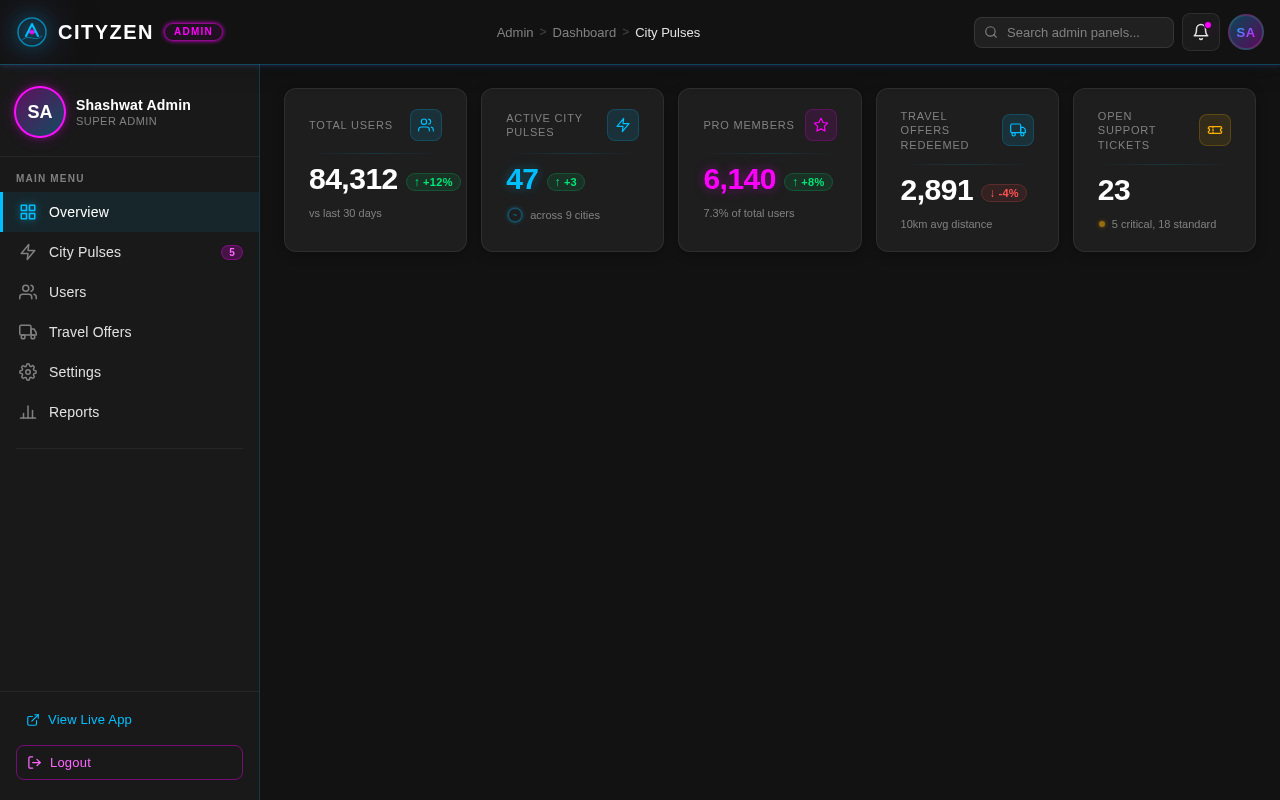Click the City Pulses notification badge showing 5
Screen dimensions: 1280x800
tap(232, 252)
